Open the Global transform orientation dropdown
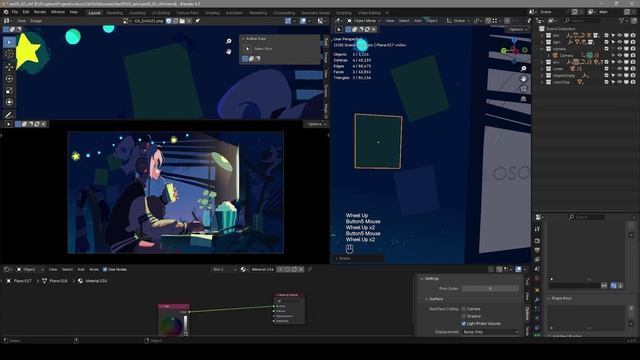Image resolution: width=640 pixels, height=360 pixels. pos(458,20)
